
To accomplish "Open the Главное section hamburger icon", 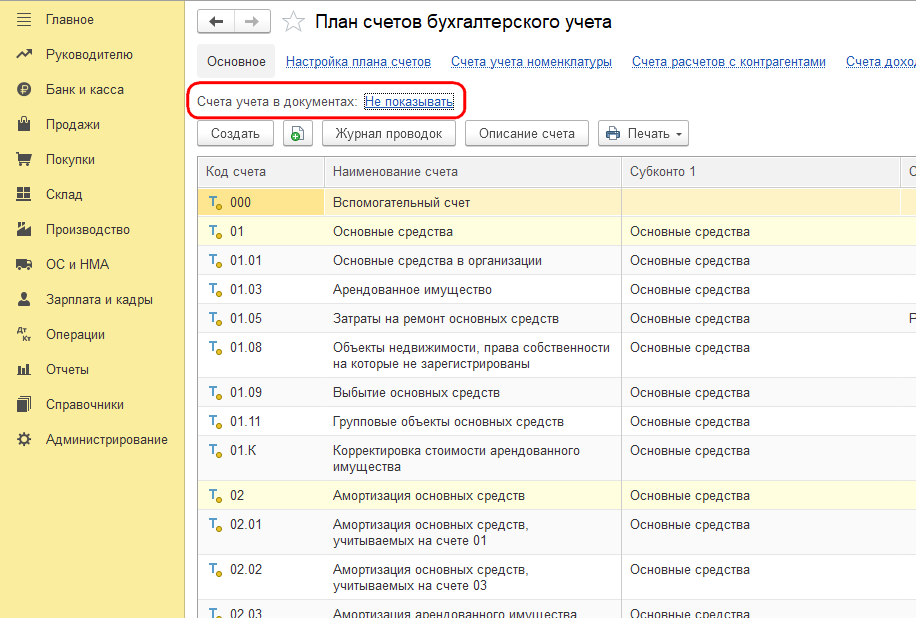I will 24,20.
